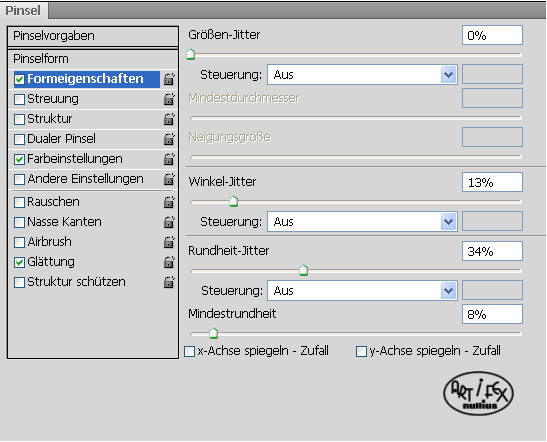547x442 pixels.
Task: Click lock icon next to Farbeinstellungen
Action: (x=169, y=159)
